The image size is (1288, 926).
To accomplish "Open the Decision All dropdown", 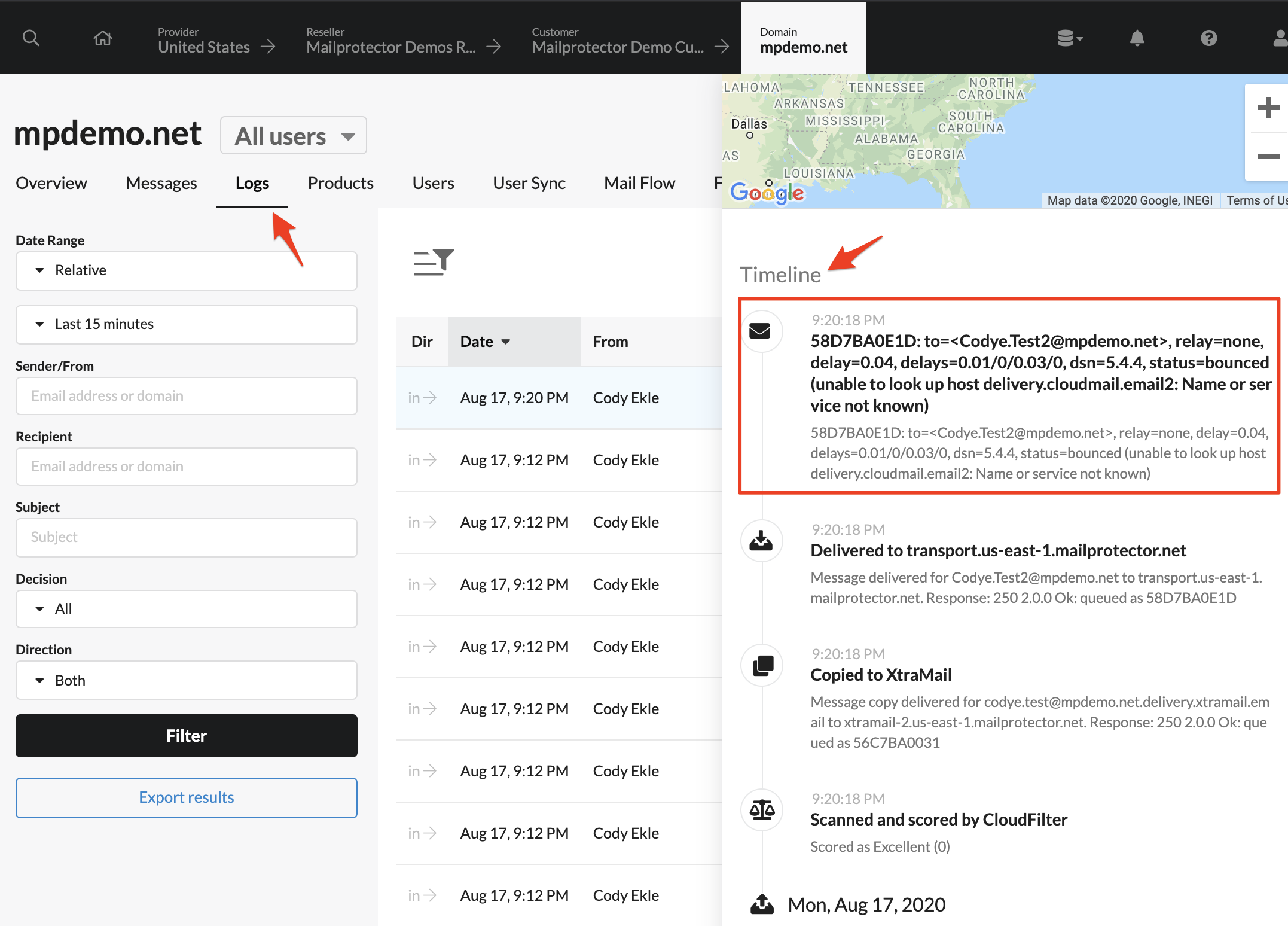I will [x=187, y=609].
